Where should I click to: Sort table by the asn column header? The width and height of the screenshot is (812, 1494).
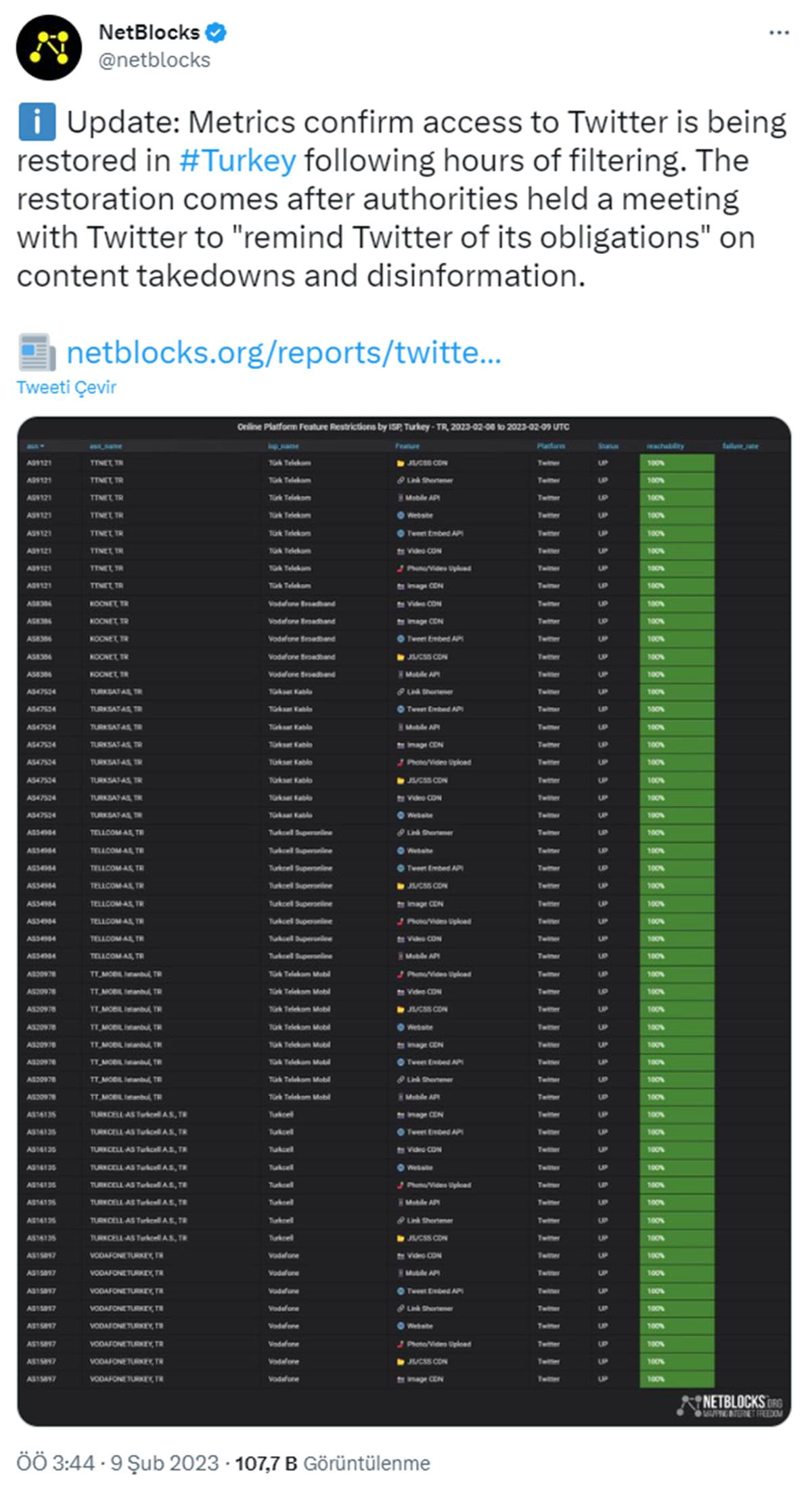point(35,446)
